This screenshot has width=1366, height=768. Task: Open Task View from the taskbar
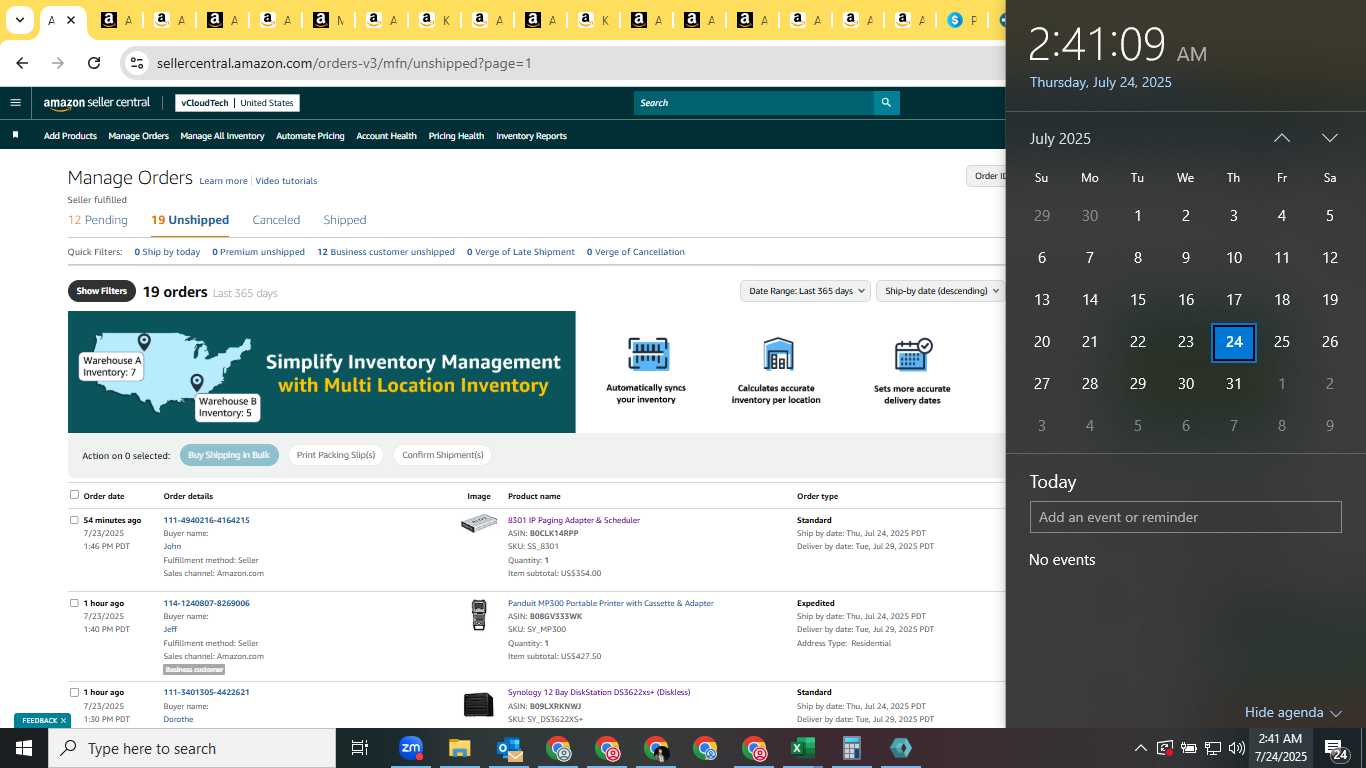coord(360,748)
